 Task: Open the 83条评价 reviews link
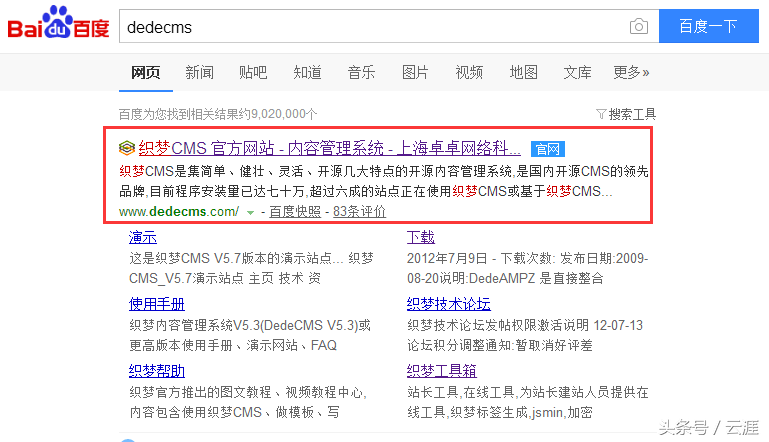(x=359, y=211)
